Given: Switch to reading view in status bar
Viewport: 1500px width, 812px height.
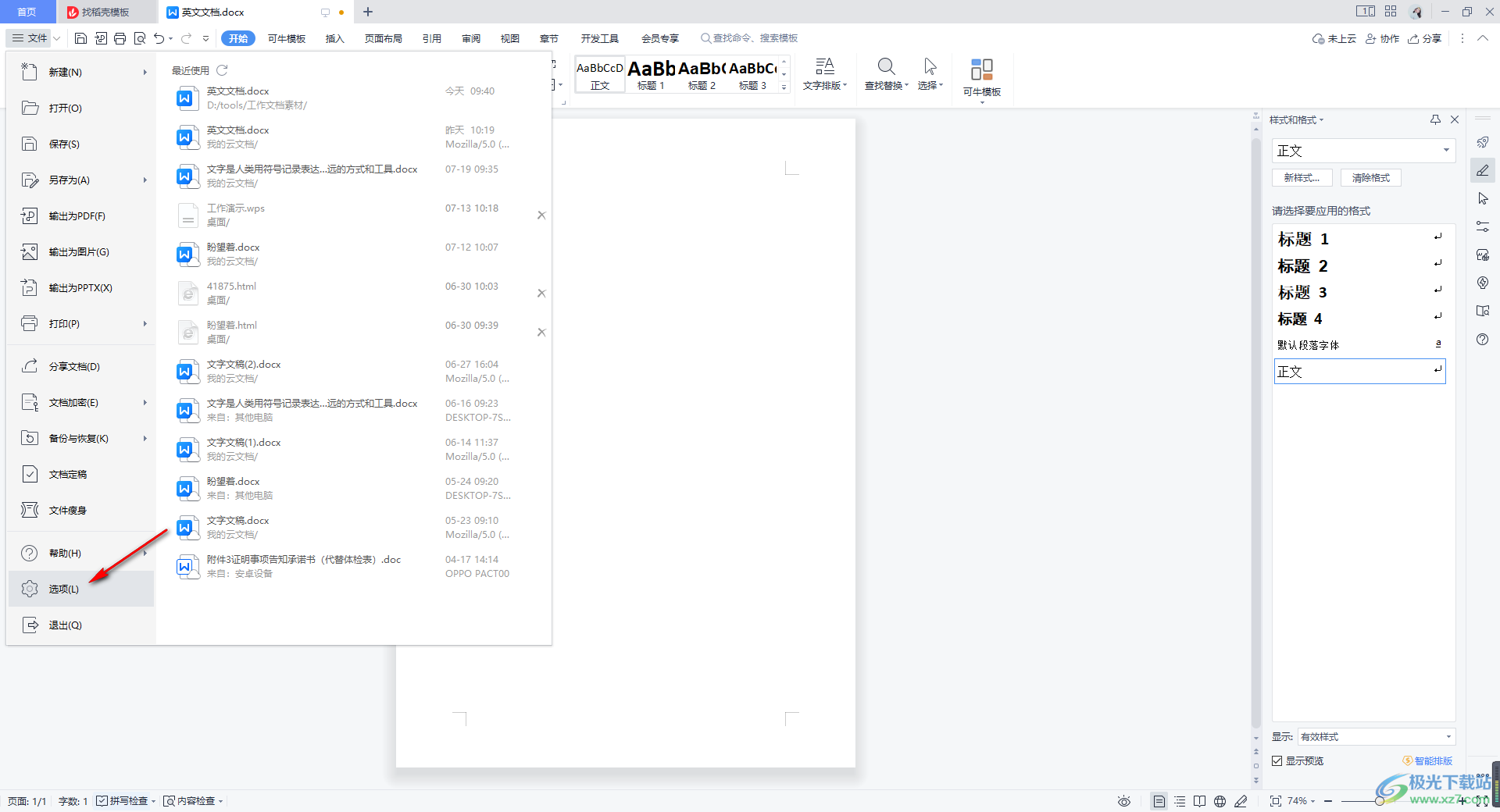Looking at the screenshot, I should (x=1200, y=801).
